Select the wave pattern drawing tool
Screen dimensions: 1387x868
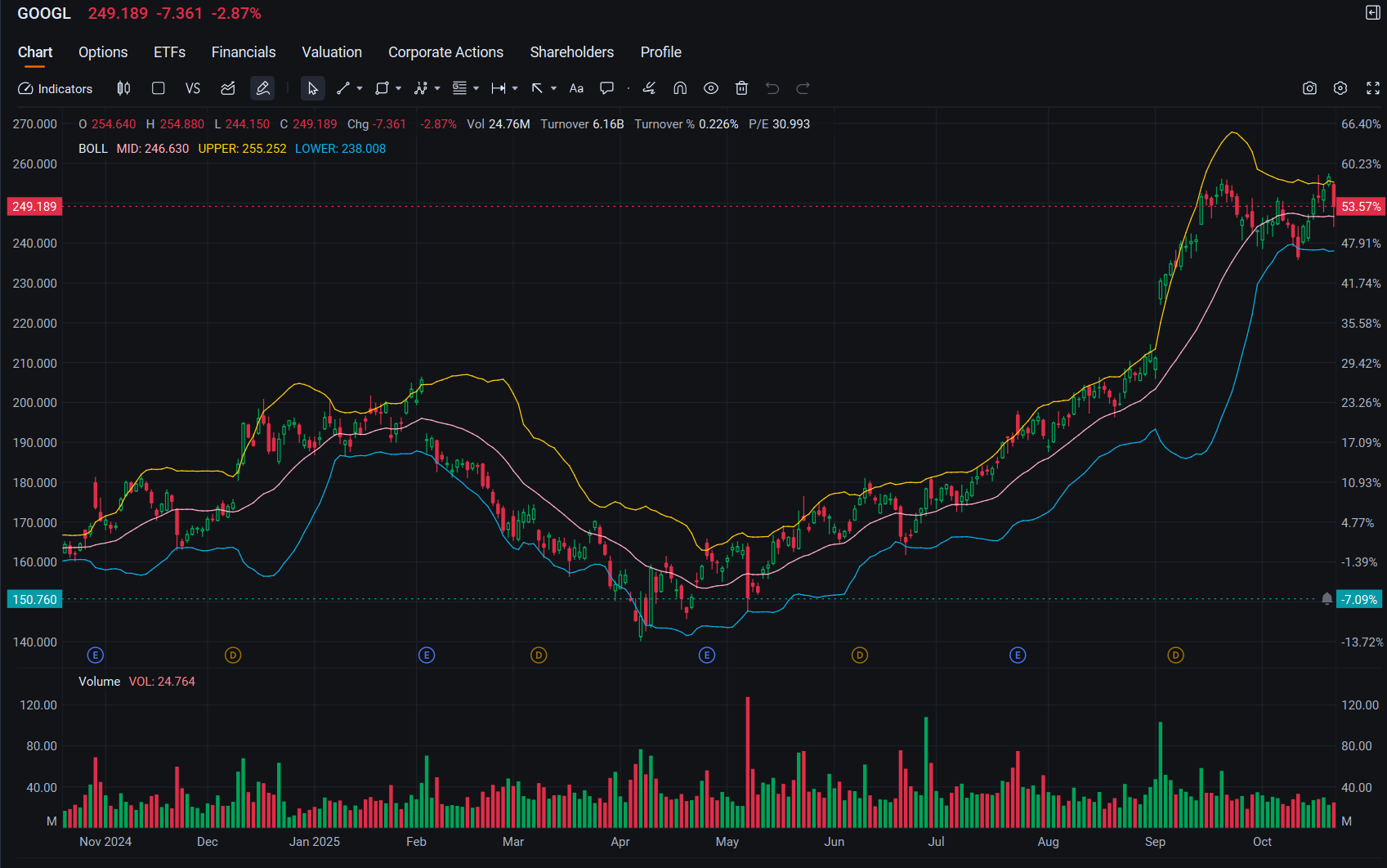[x=421, y=88]
